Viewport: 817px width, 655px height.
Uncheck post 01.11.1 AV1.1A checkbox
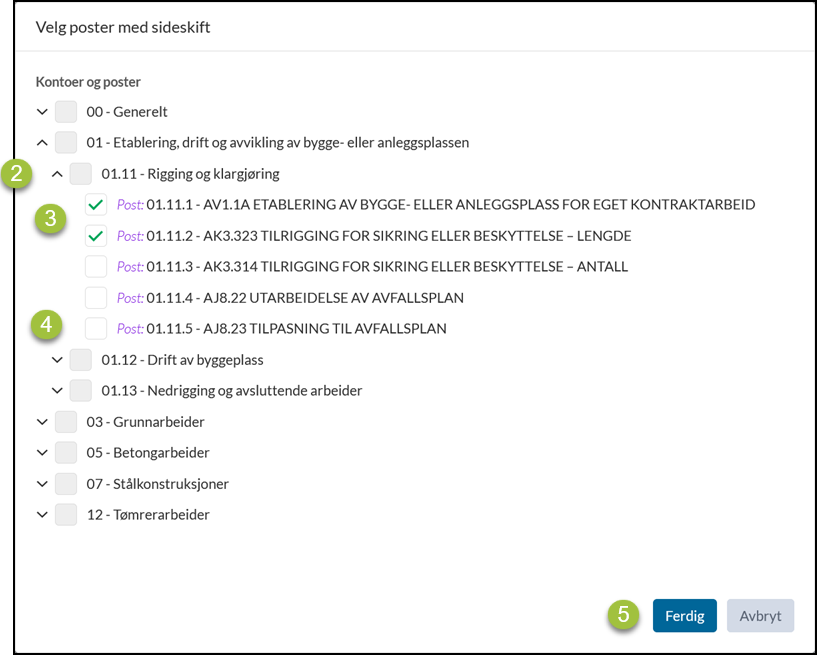coord(96,205)
